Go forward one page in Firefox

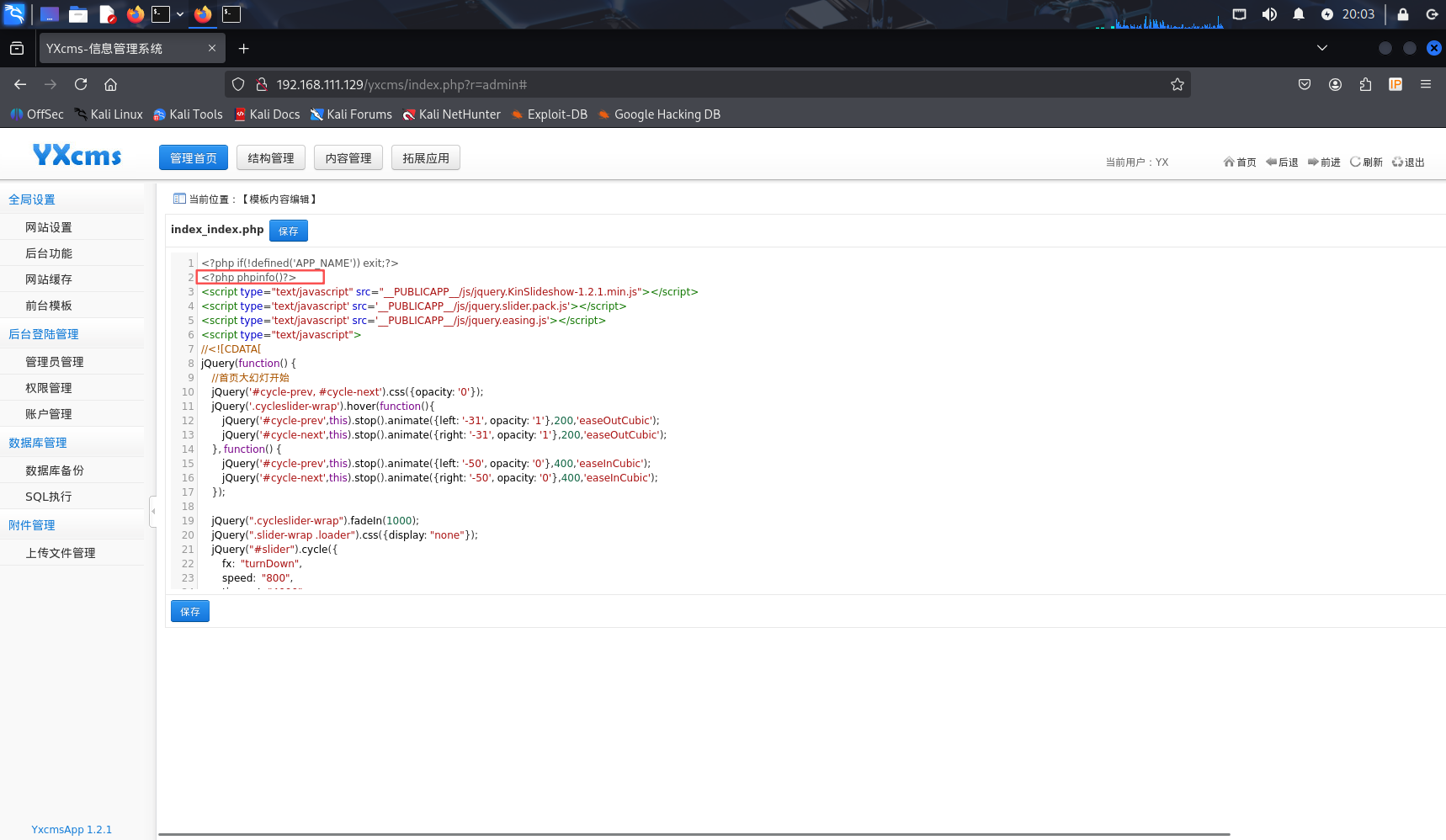[51, 84]
